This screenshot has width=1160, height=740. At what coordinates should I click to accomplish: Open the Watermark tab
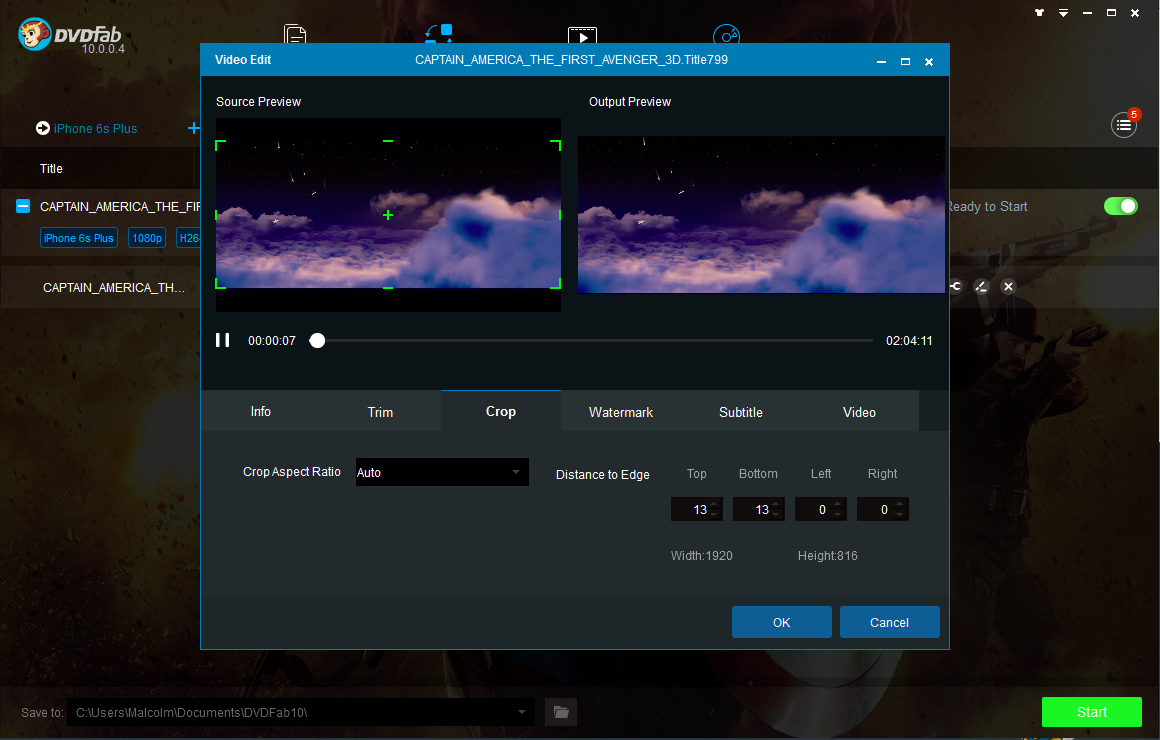pyautogui.click(x=621, y=411)
